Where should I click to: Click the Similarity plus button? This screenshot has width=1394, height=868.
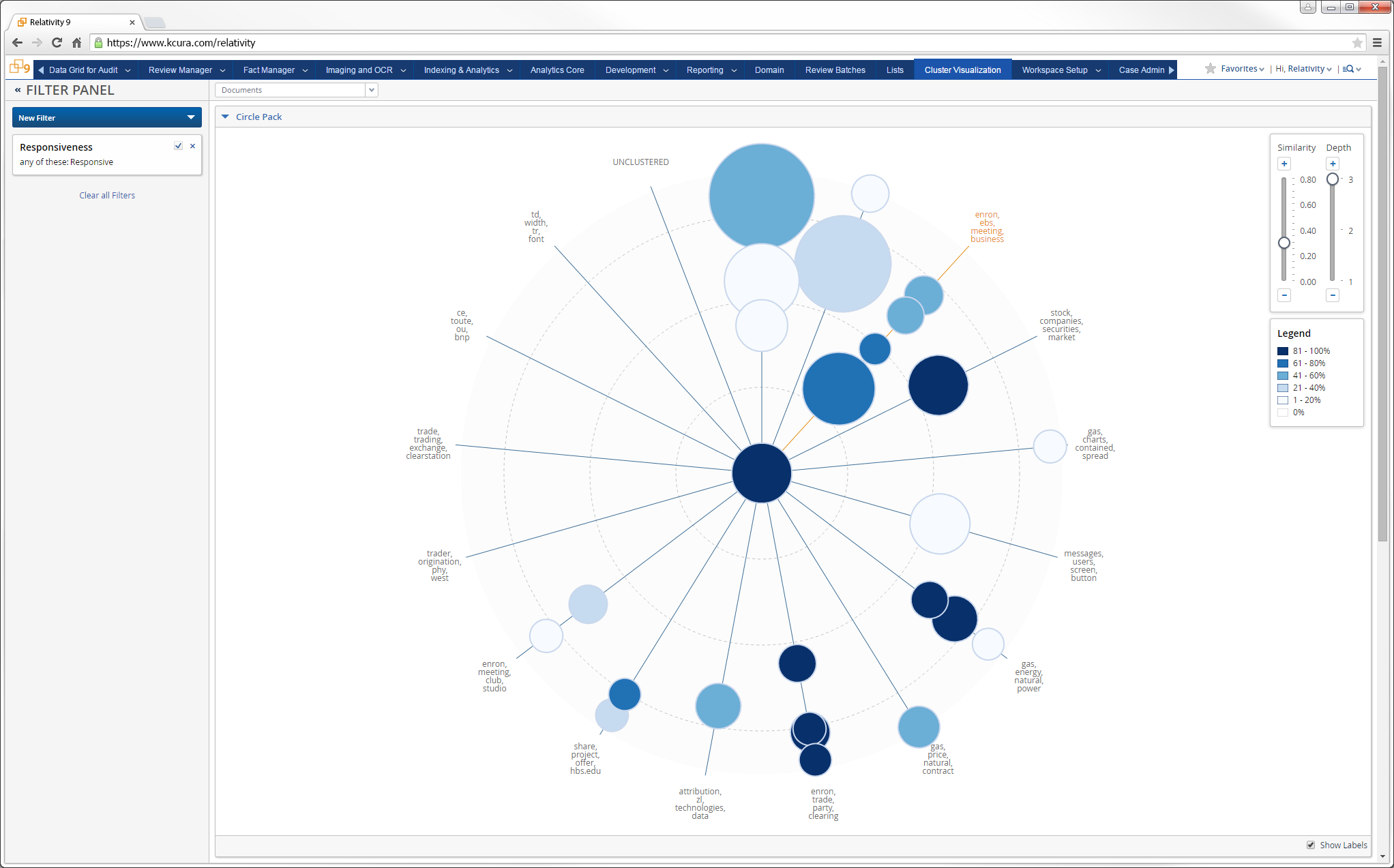pyautogui.click(x=1284, y=164)
